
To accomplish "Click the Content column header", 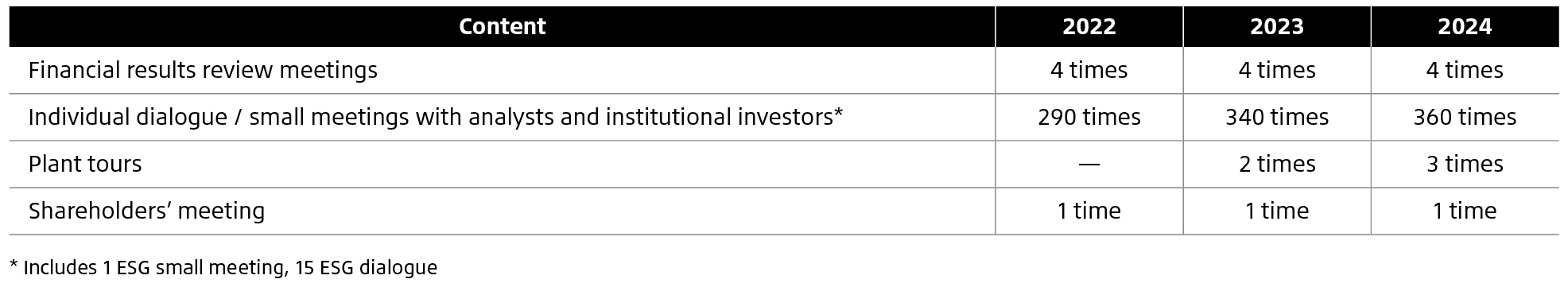I will pos(502,26).
